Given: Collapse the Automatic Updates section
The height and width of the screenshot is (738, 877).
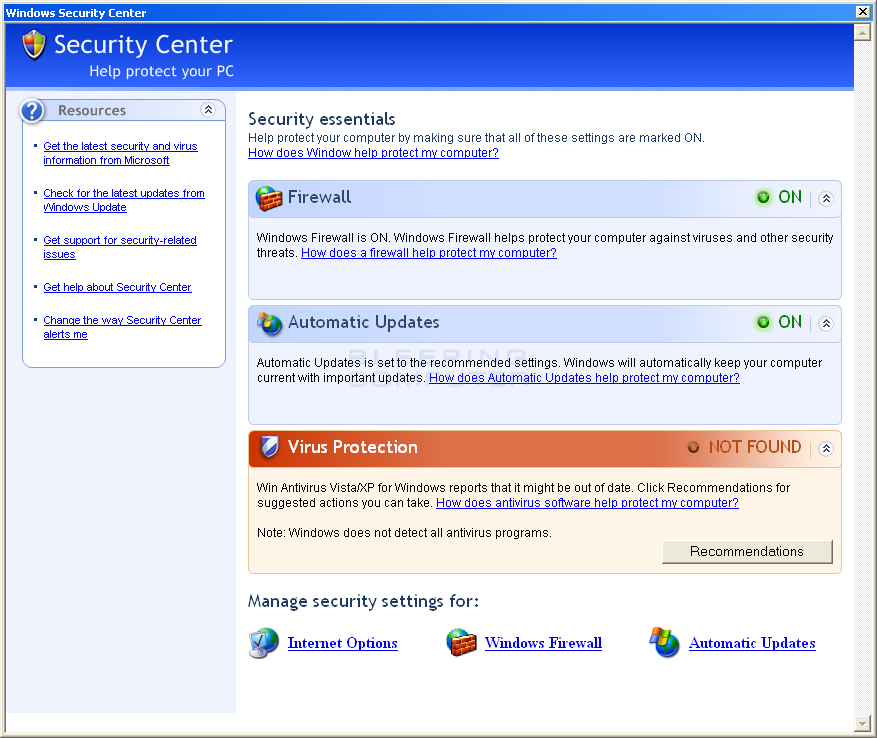Looking at the screenshot, I should [x=826, y=323].
